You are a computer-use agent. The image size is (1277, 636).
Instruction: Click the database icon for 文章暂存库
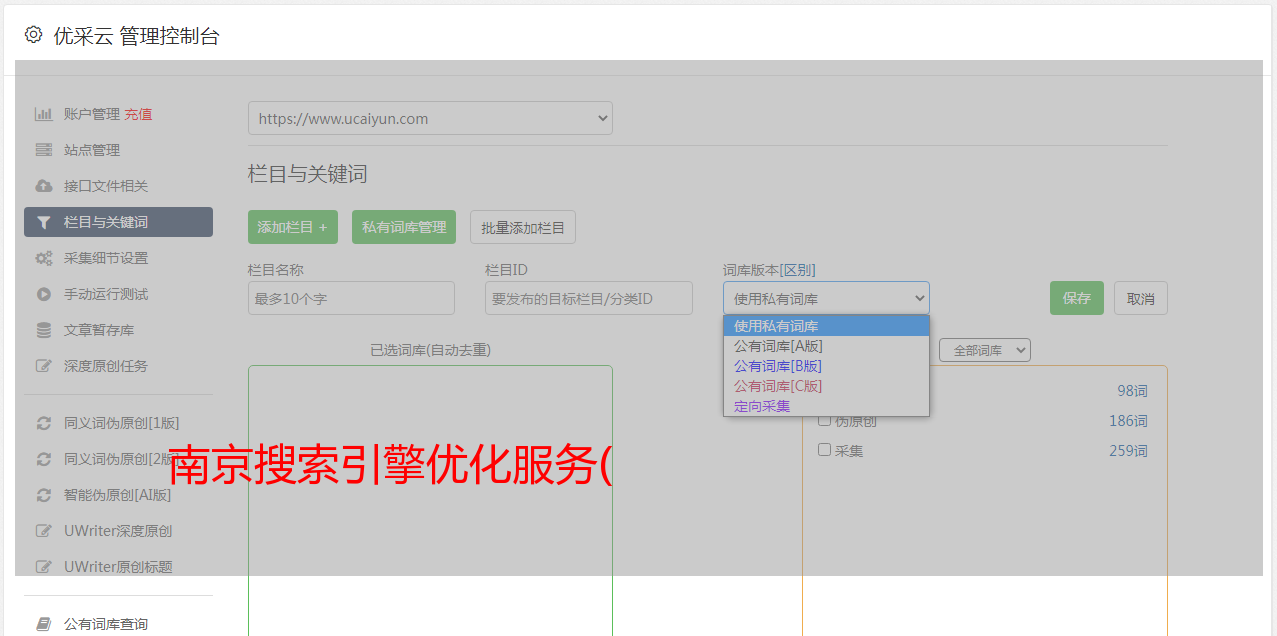[43, 330]
